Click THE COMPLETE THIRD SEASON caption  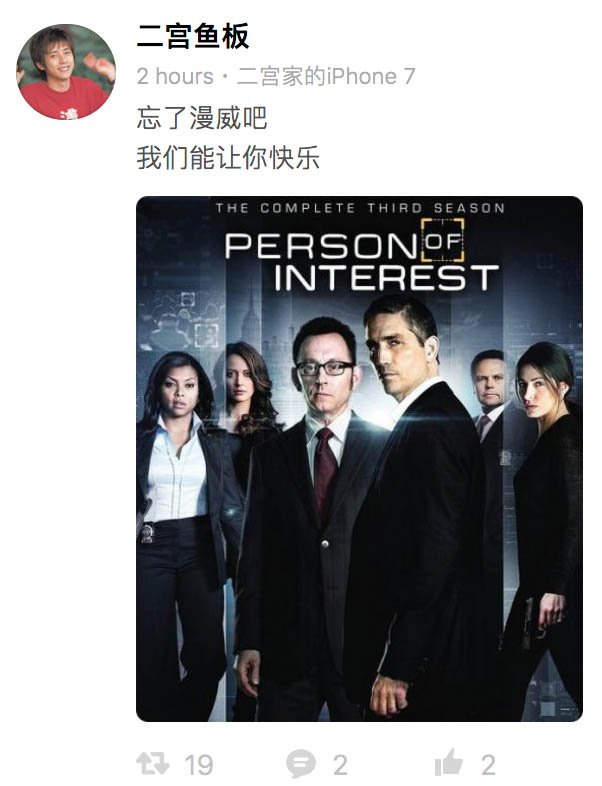tap(360, 208)
